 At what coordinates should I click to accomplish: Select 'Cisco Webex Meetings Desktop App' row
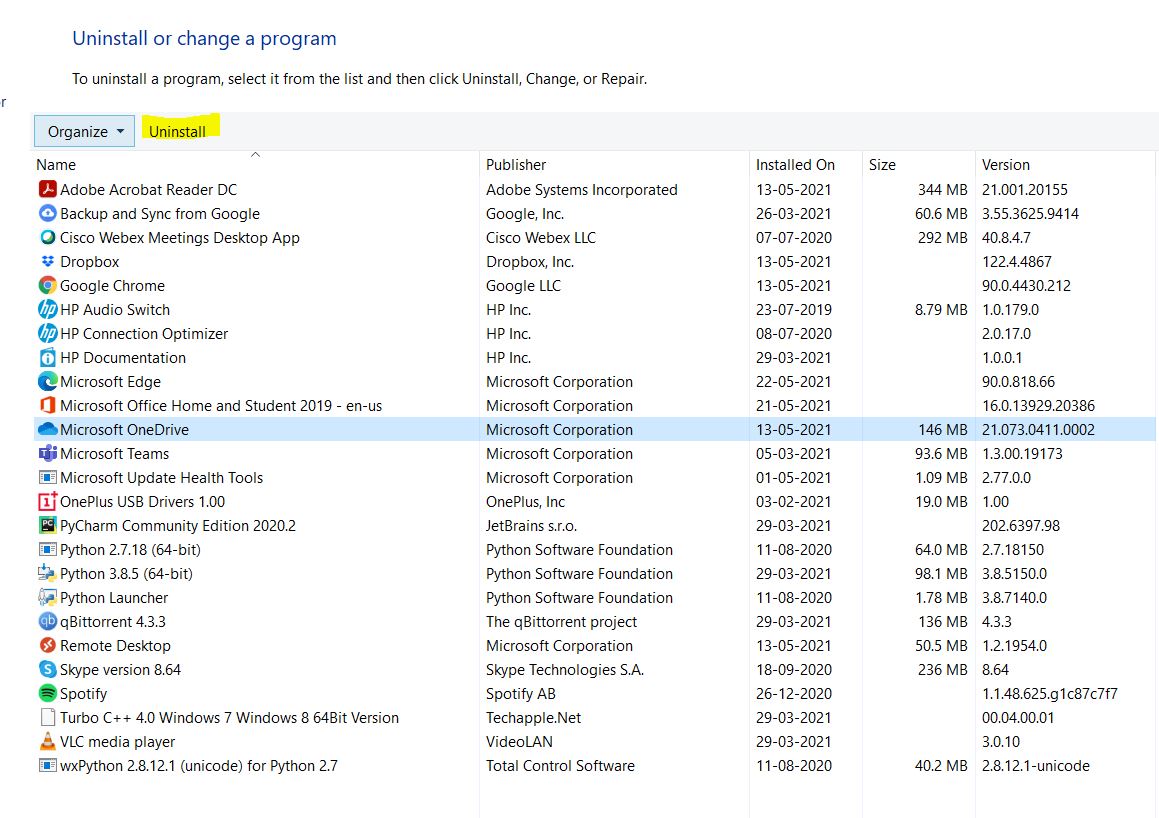point(595,237)
